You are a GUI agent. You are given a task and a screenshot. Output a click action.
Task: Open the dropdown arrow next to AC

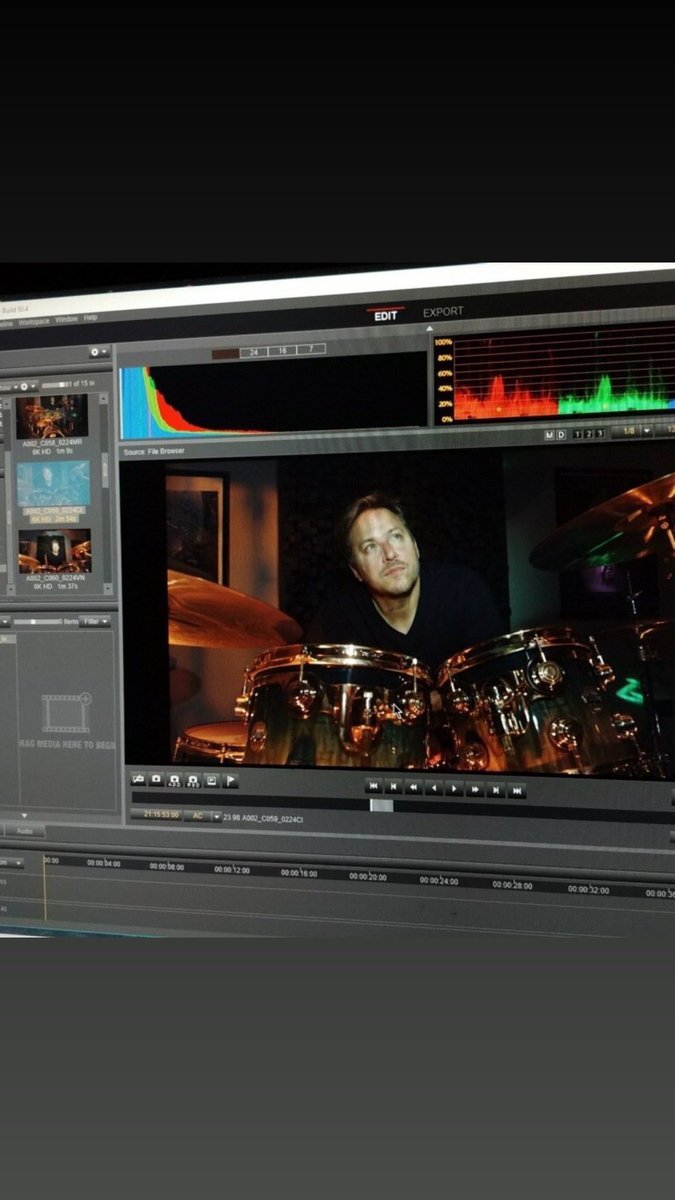tap(216, 817)
